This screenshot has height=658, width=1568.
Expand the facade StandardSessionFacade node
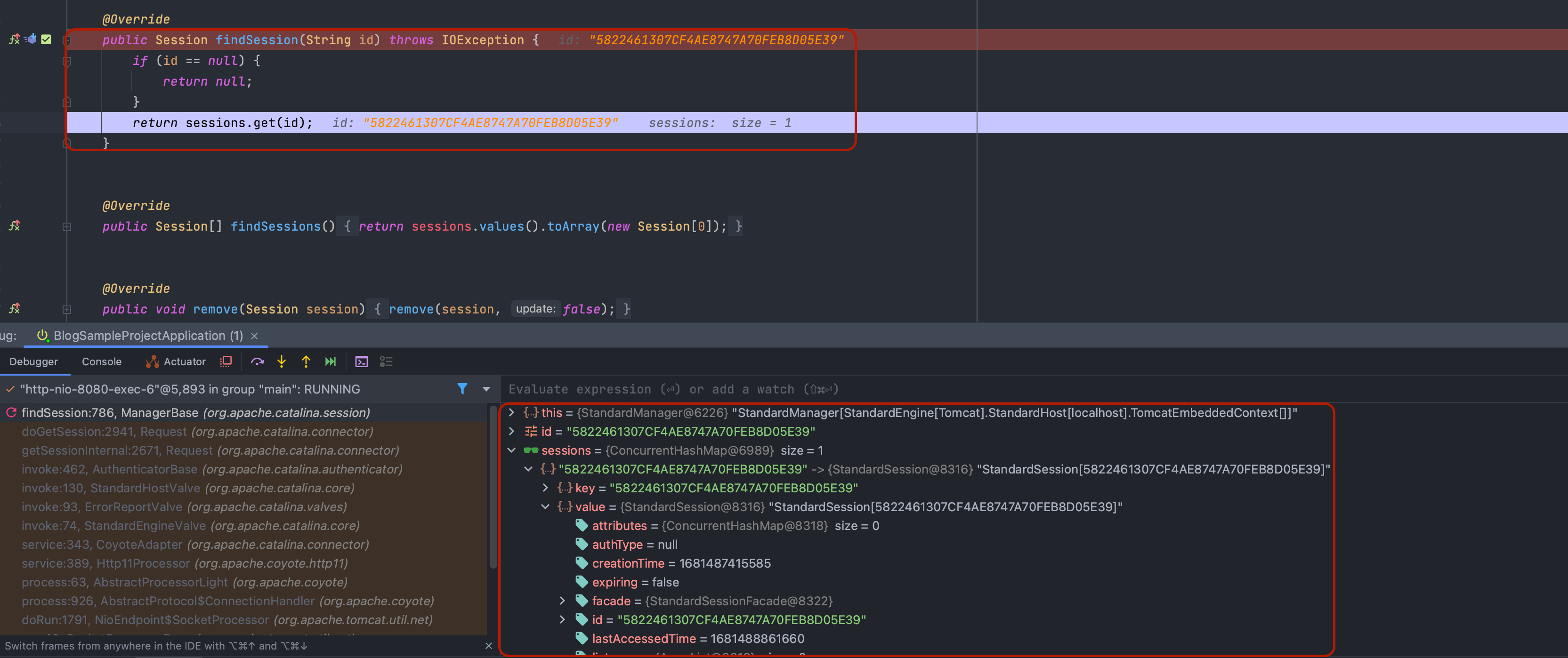[562, 601]
